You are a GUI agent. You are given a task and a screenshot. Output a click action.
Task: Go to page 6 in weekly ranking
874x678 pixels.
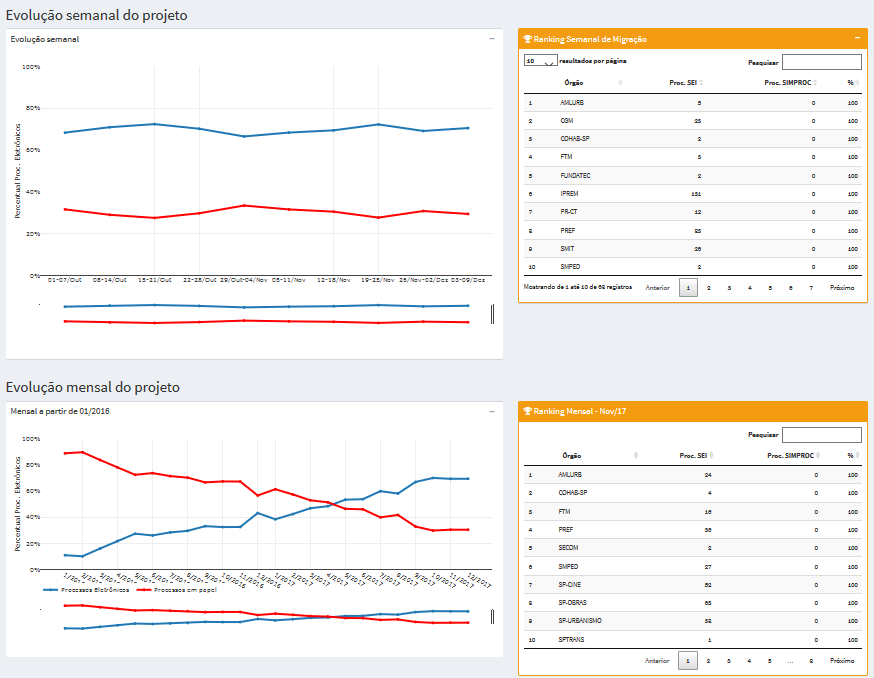(790, 288)
